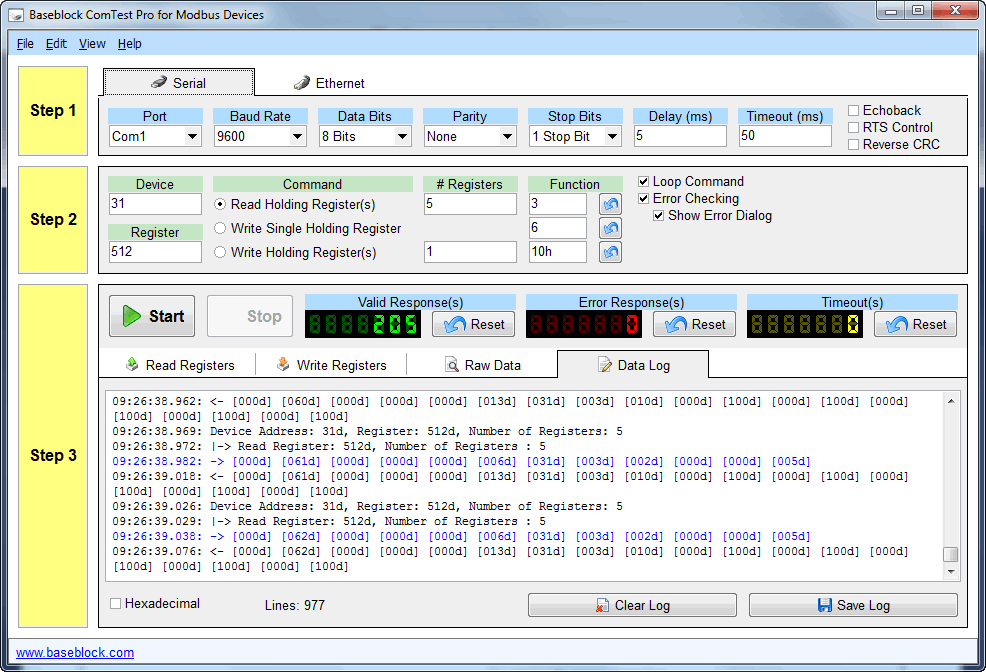Select Write Single Holding Register option
Screen dimensions: 986x672
pyautogui.click(x=221, y=228)
